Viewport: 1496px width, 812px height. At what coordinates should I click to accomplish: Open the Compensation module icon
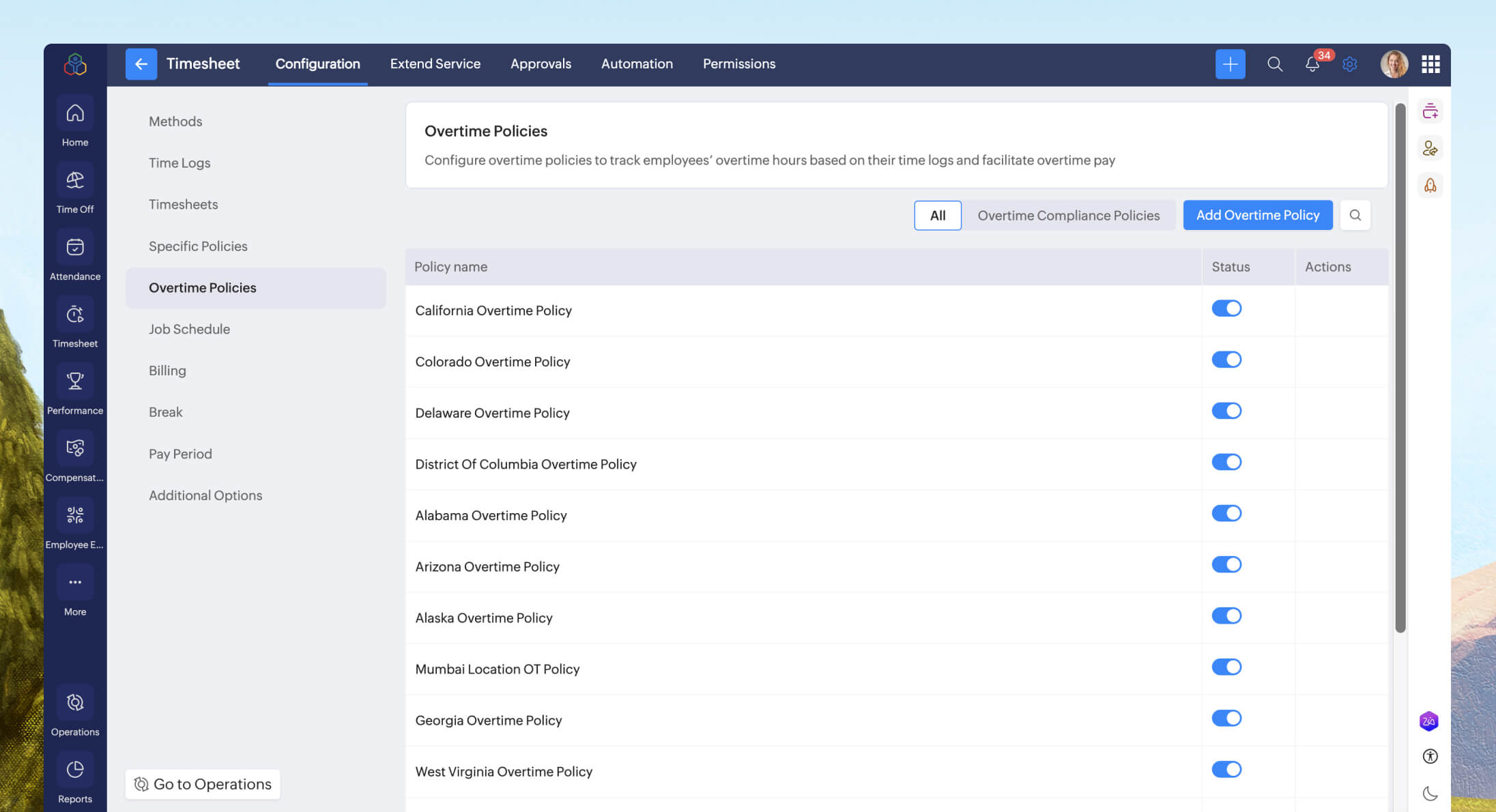tap(75, 448)
